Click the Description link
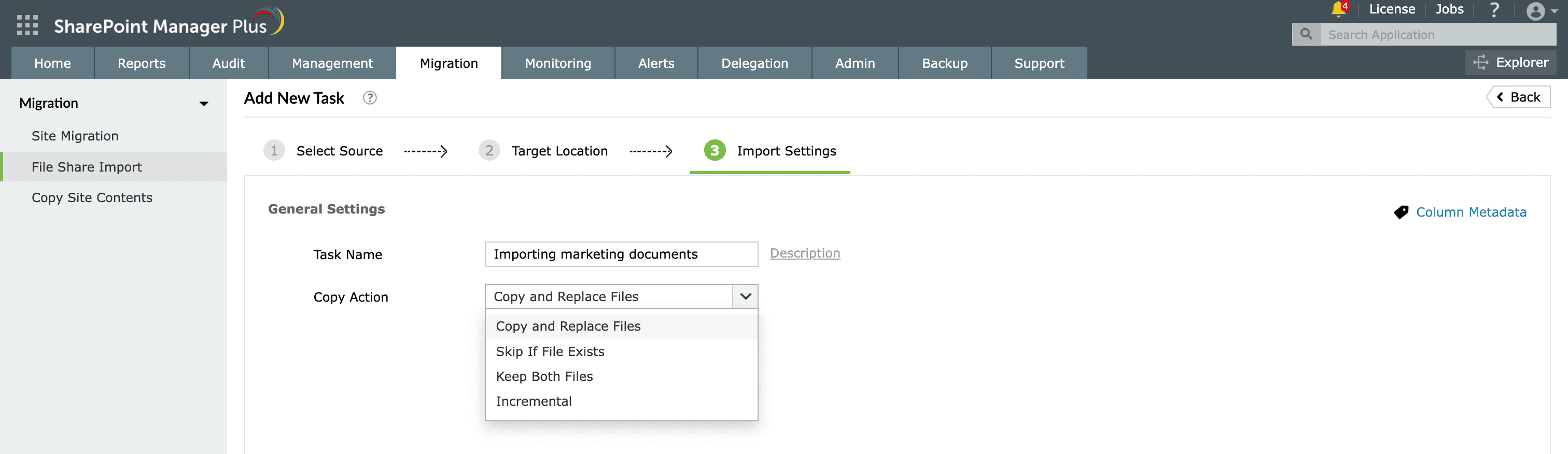The width and height of the screenshot is (1568, 454). click(805, 253)
